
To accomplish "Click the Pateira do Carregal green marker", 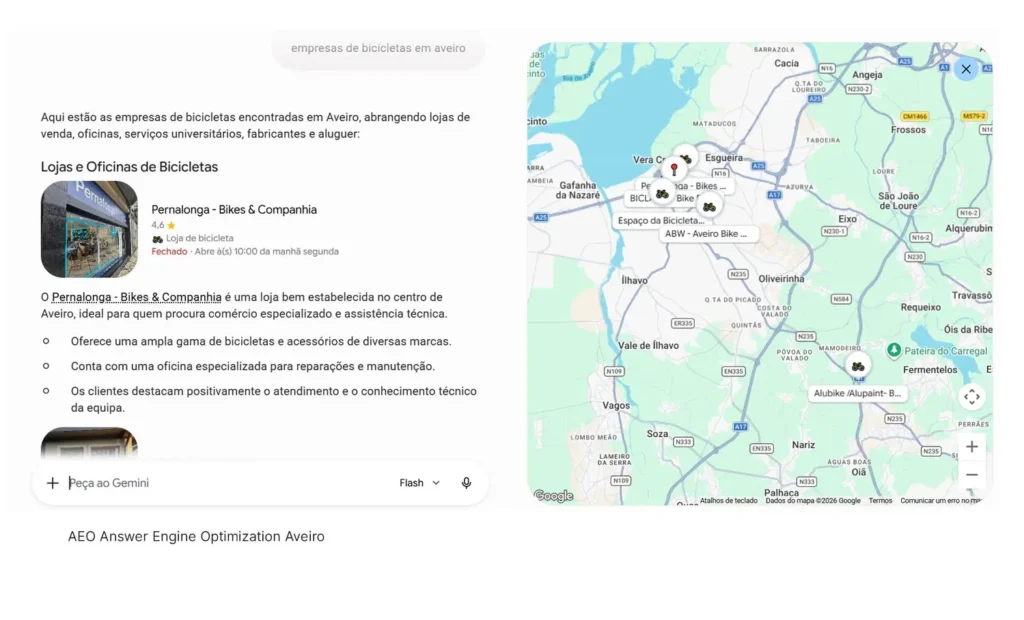I will 893,350.
